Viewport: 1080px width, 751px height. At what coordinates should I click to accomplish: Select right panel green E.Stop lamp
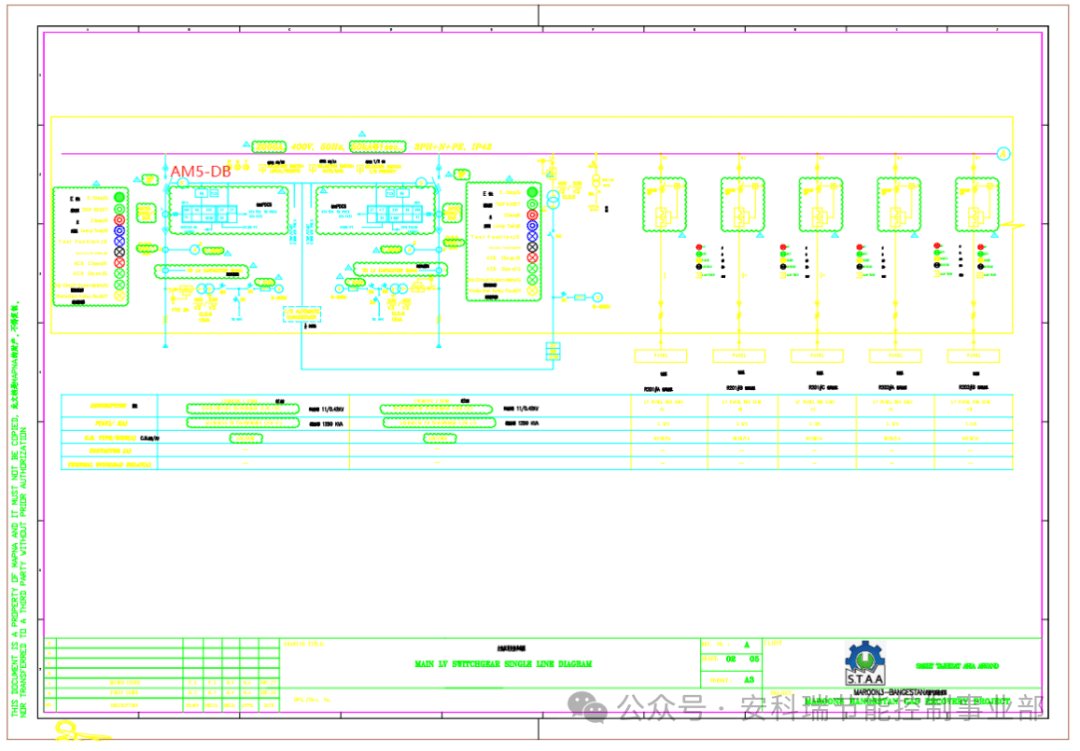tap(532, 192)
